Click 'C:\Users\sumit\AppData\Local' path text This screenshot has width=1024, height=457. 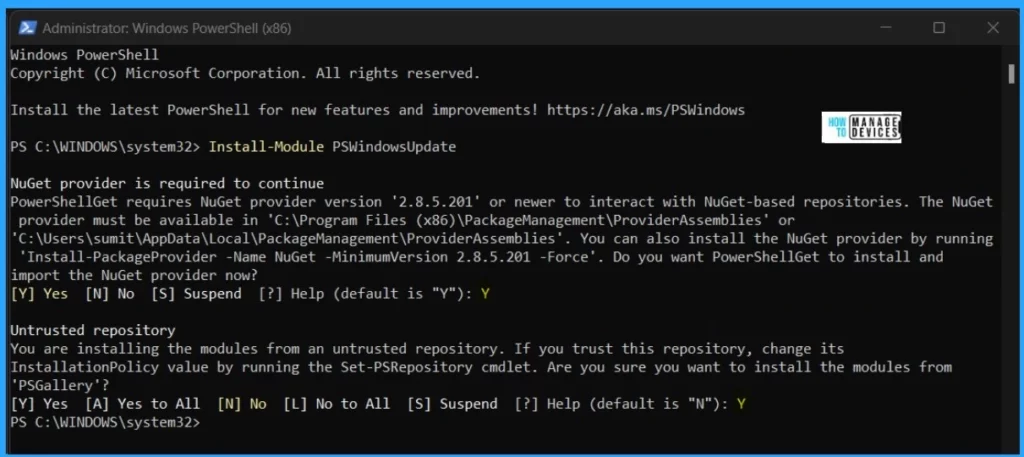click(134, 239)
